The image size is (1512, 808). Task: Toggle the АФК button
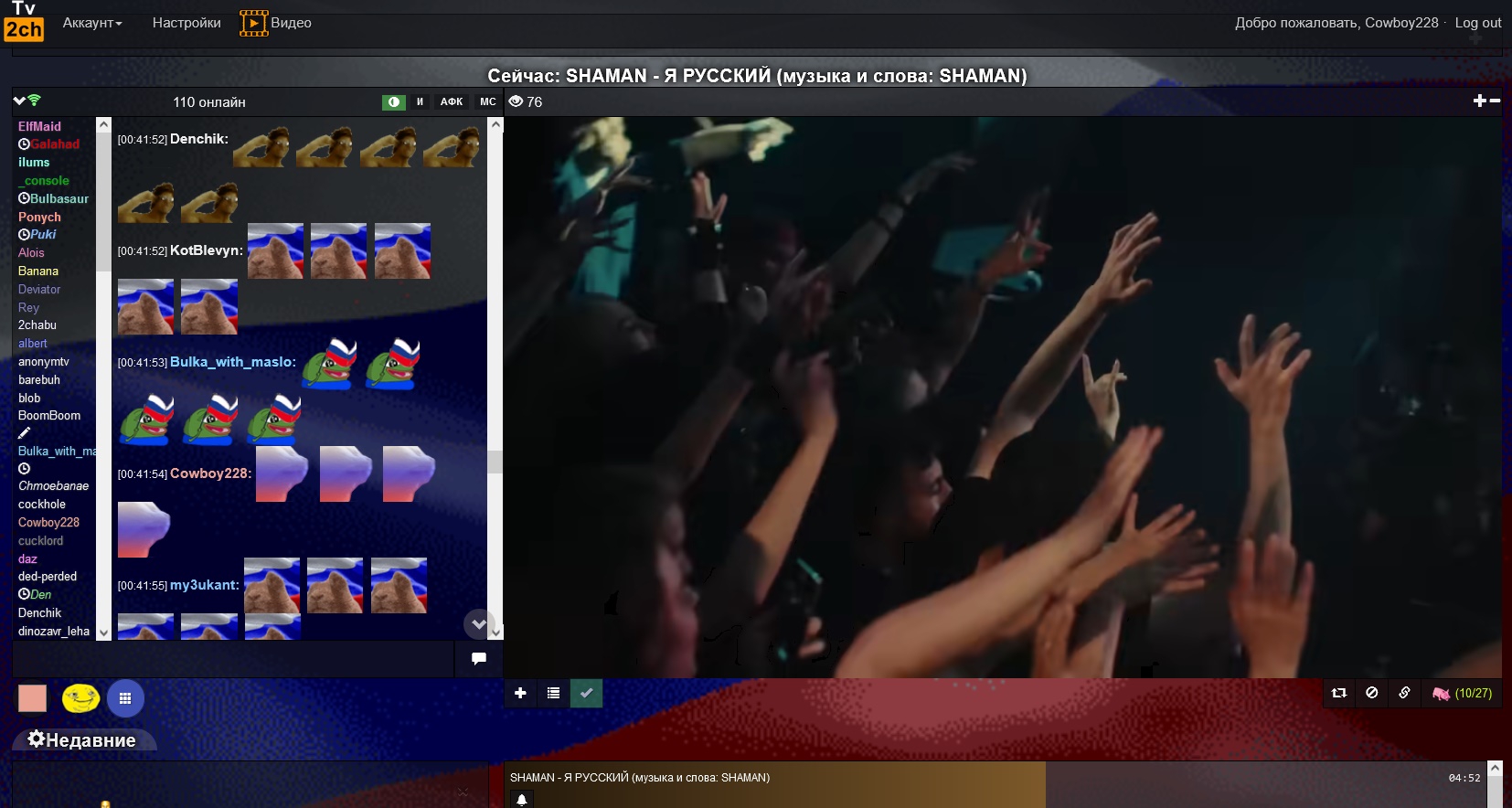point(452,101)
